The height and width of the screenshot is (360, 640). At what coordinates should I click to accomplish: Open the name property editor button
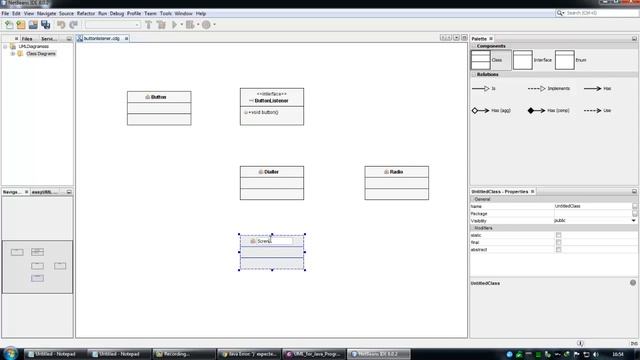tap(634, 206)
